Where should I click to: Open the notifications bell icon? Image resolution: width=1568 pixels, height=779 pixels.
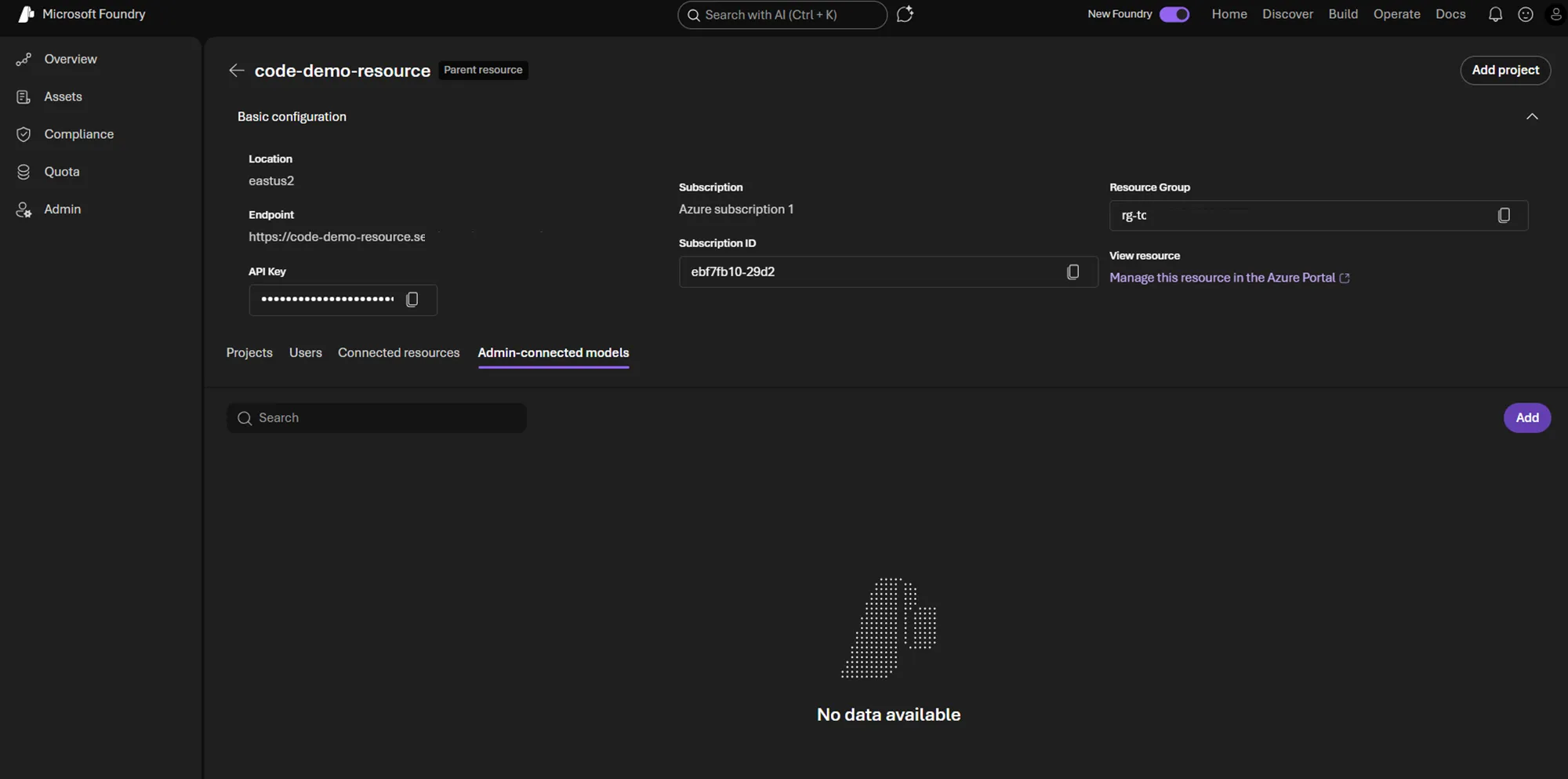(1495, 14)
